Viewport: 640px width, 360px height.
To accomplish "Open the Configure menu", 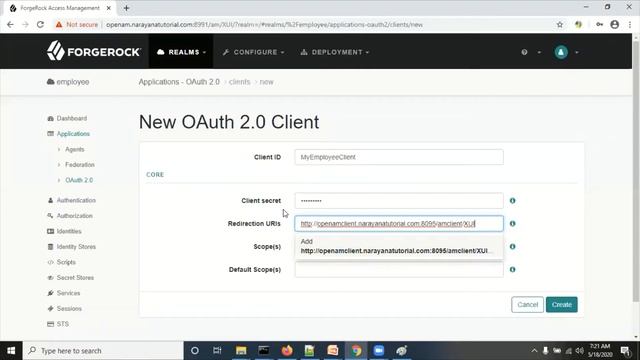I will (x=253, y=52).
